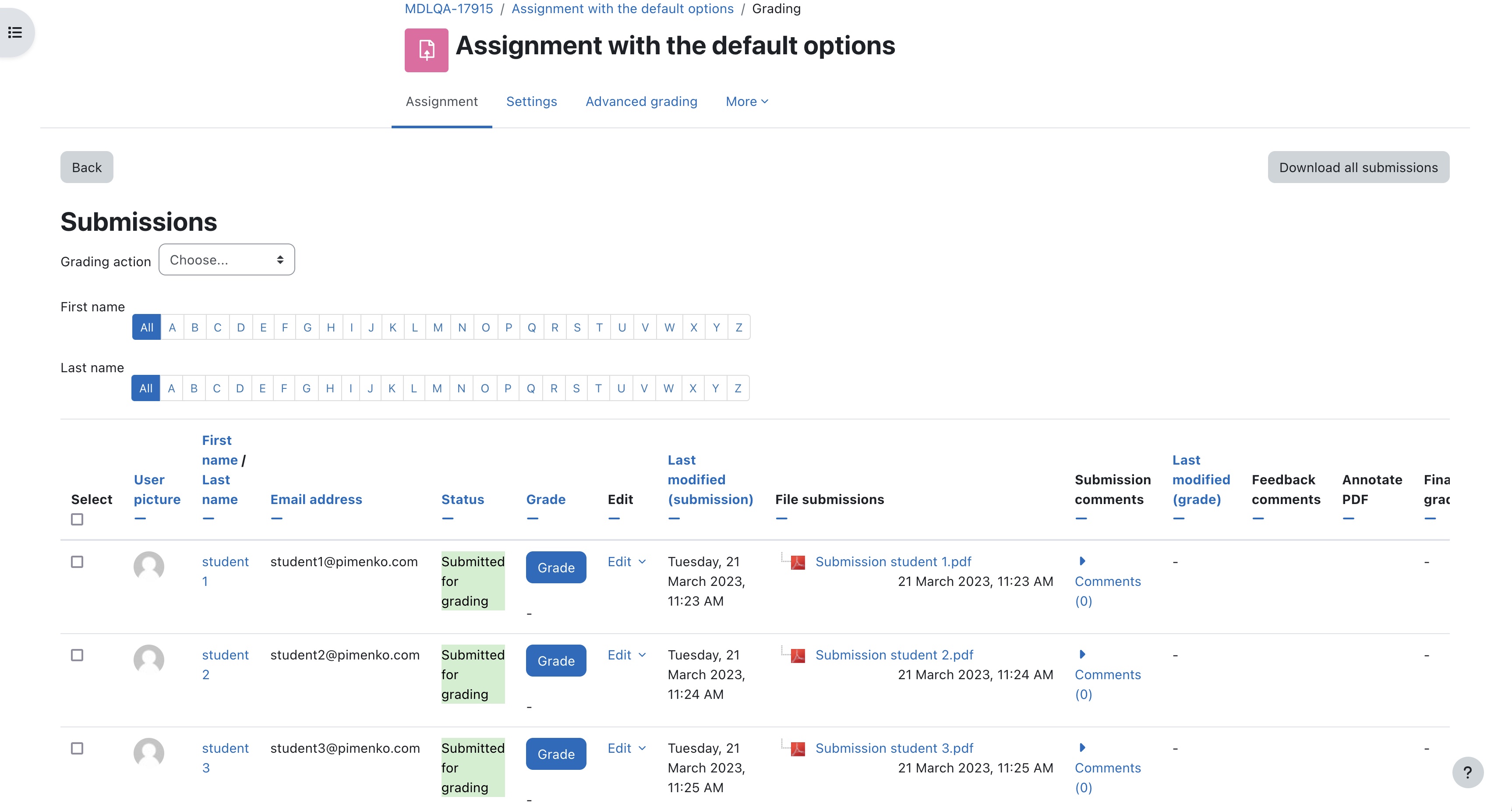The width and height of the screenshot is (1512, 811).
Task: Open 'Assignment with the default options' breadcrumb
Action: point(622,9)
